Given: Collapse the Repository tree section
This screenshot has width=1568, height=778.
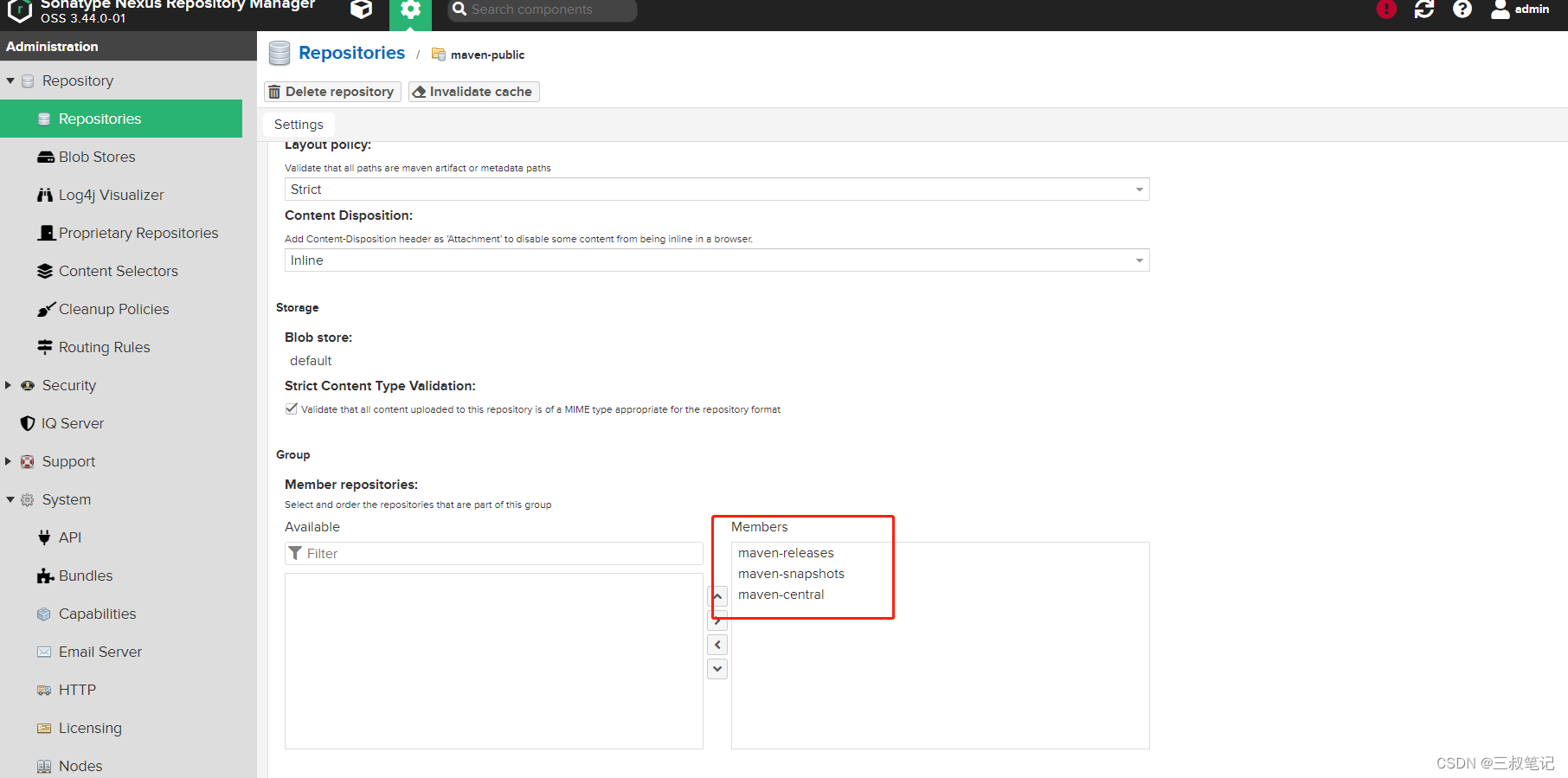Looking at the screenshot, I should coord(10,80).
